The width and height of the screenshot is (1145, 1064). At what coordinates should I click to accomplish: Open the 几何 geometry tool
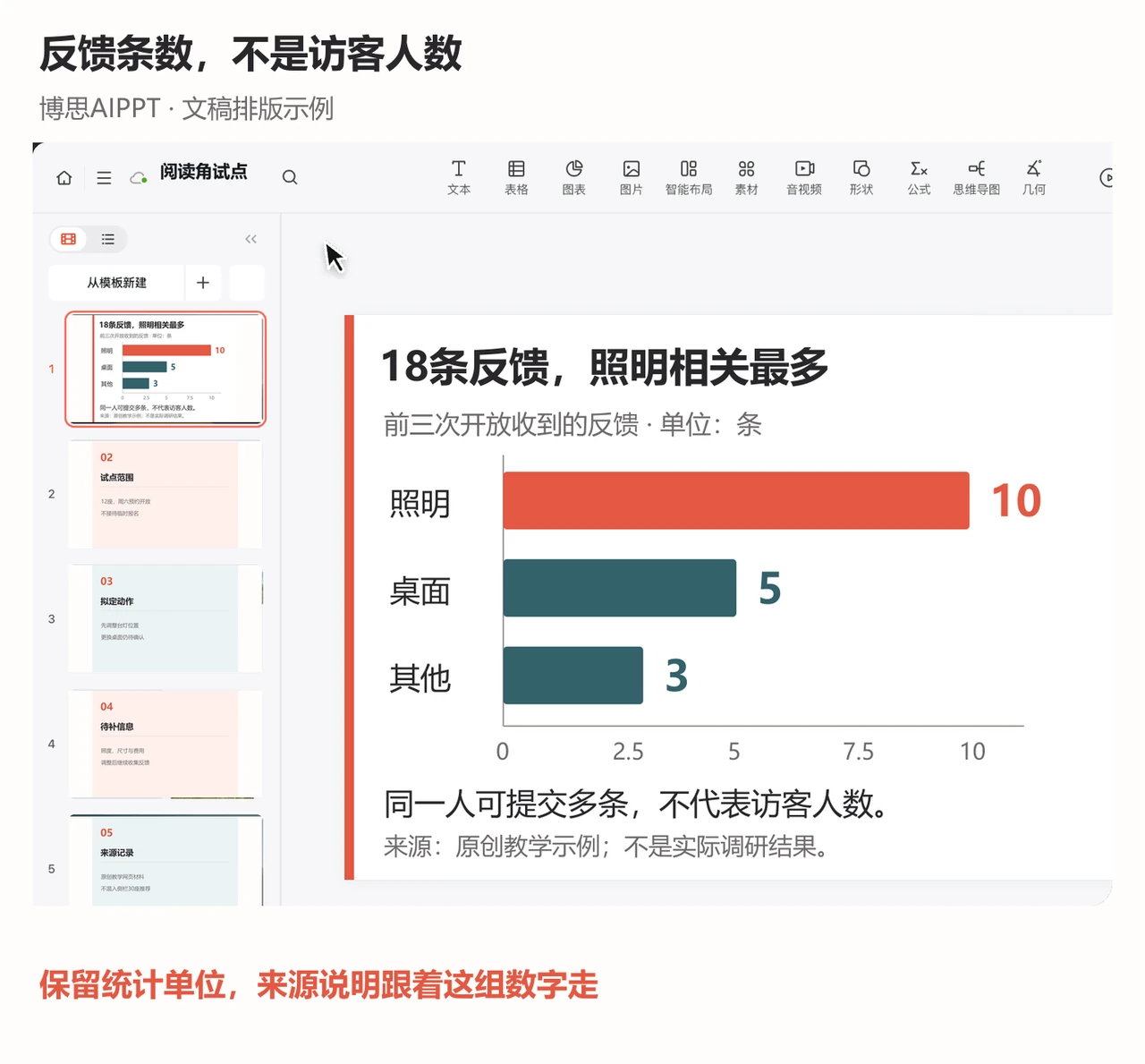pyautogui.click(x=1034, y=177)
